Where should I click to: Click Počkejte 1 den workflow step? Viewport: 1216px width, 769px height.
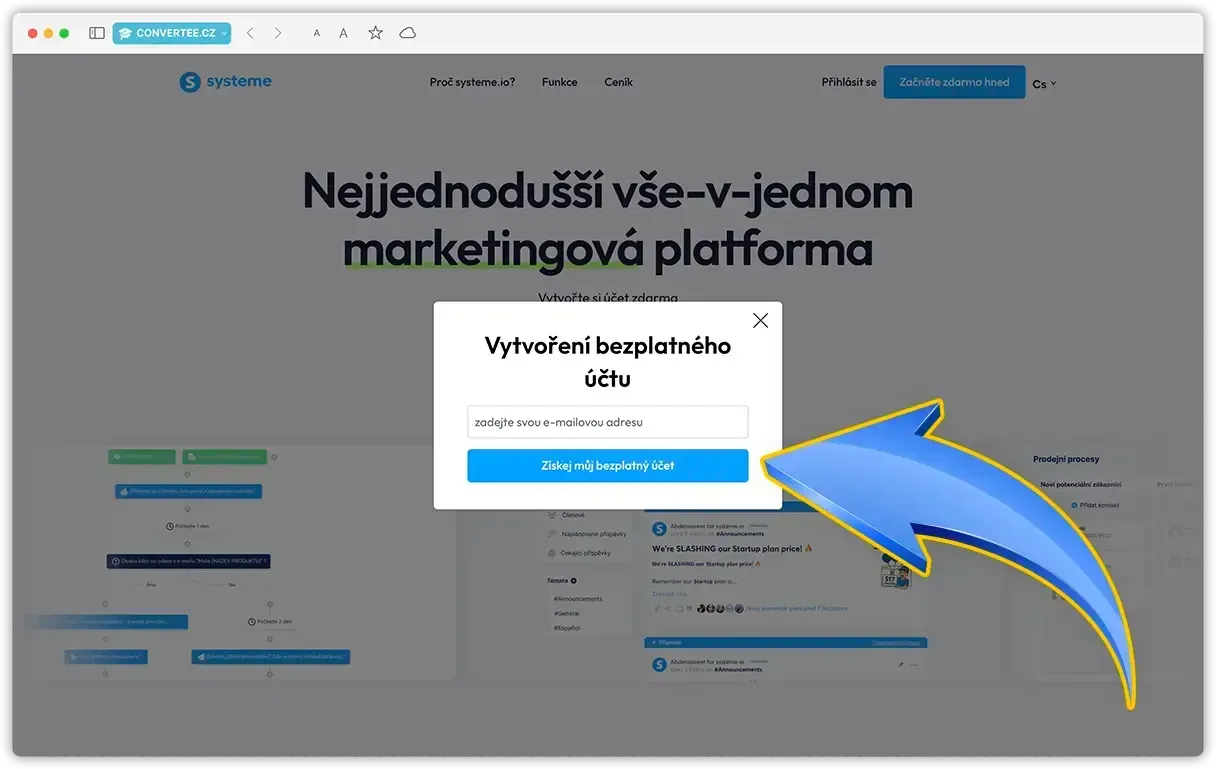click(188, 526)
